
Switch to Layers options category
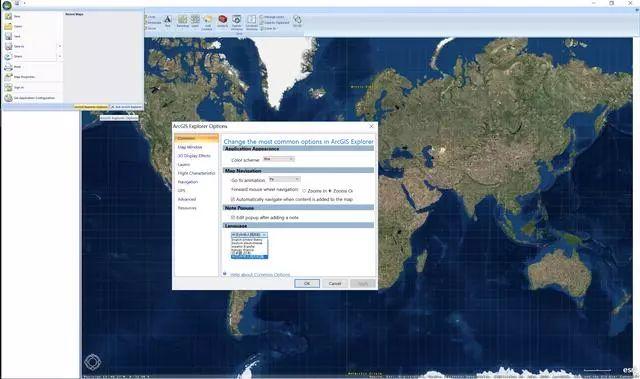(x=184, y=164)
